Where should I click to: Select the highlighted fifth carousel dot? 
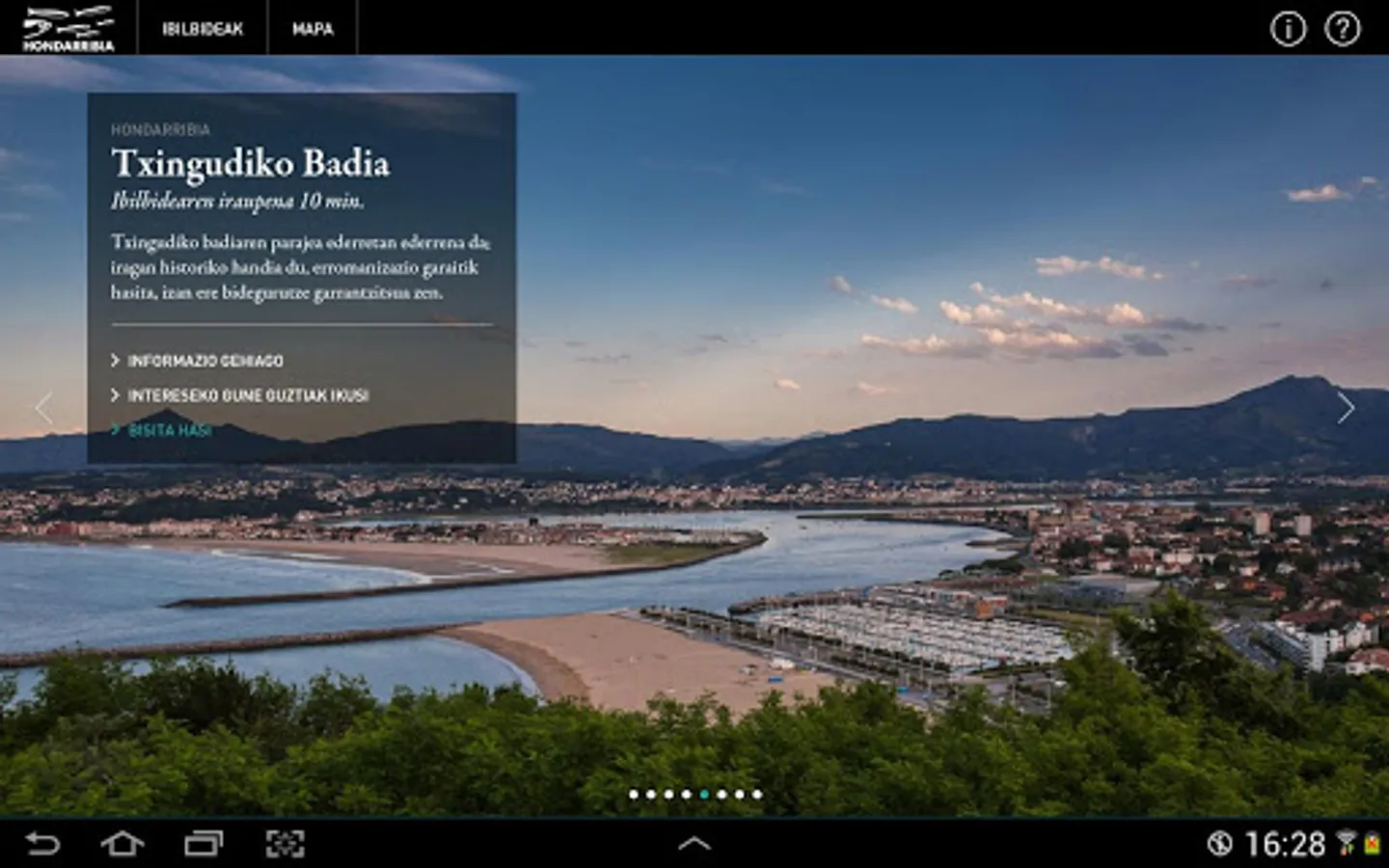704,795
